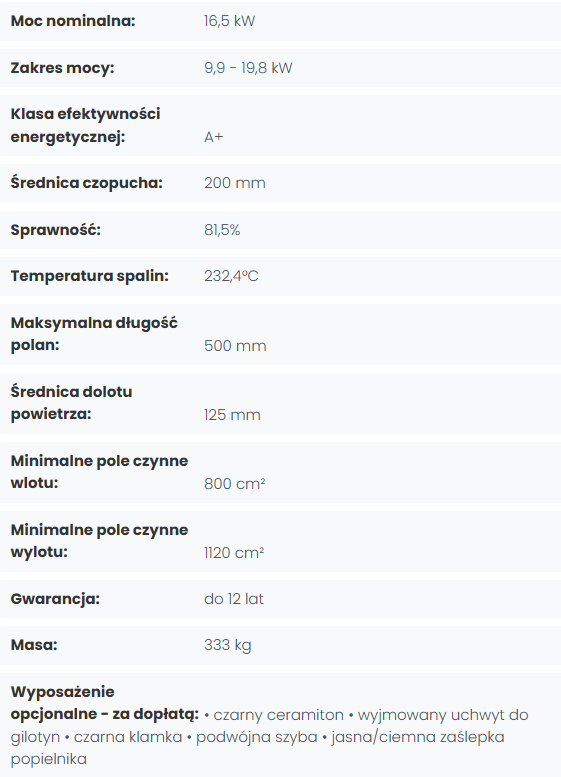
Task: Click the Temperatura spalin label
Action: point(90,276)
